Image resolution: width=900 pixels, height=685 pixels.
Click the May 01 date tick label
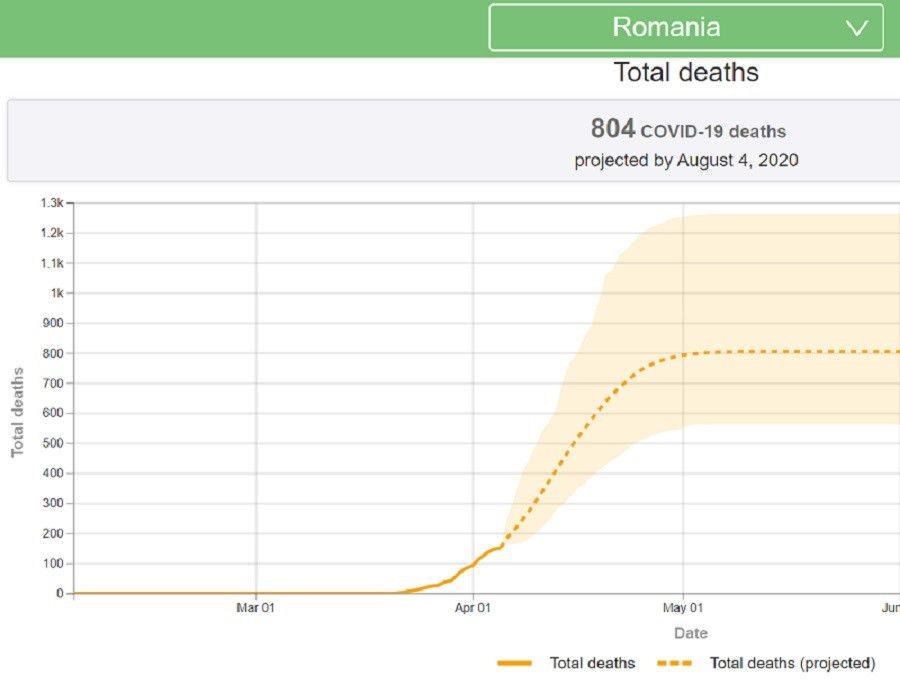(684, 607)
